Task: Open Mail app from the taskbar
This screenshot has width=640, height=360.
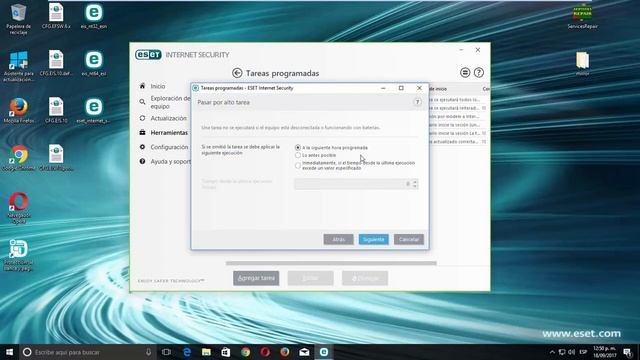Action: coord(304,352)
